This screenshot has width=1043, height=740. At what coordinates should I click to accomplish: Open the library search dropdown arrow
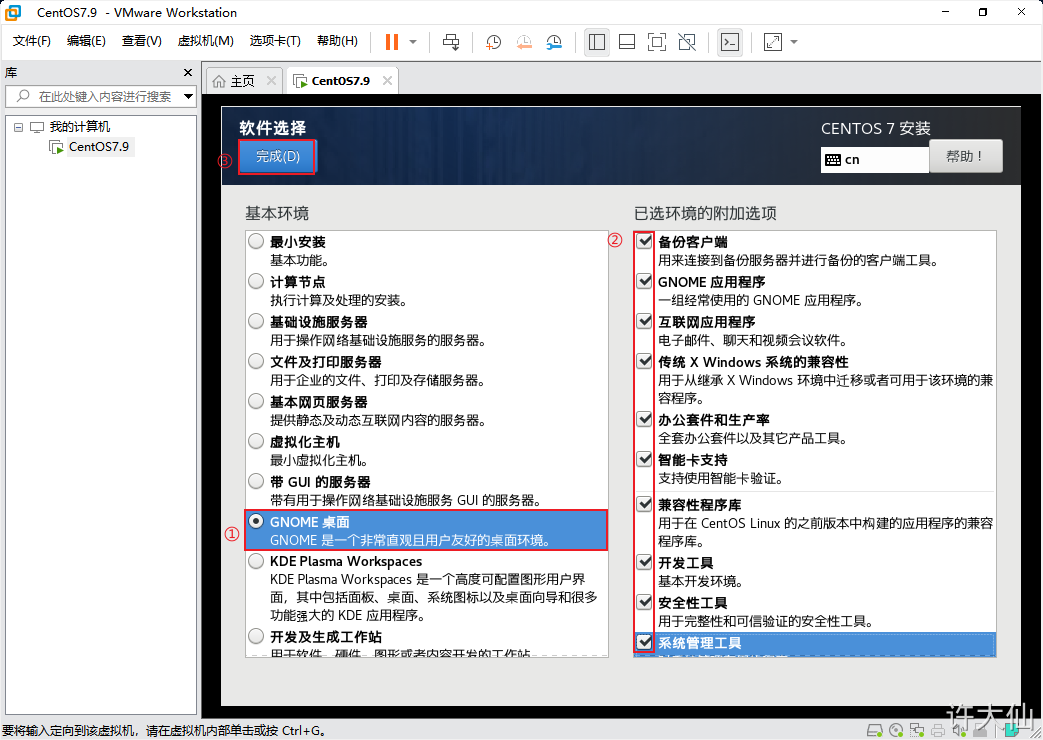pos(188,96)
